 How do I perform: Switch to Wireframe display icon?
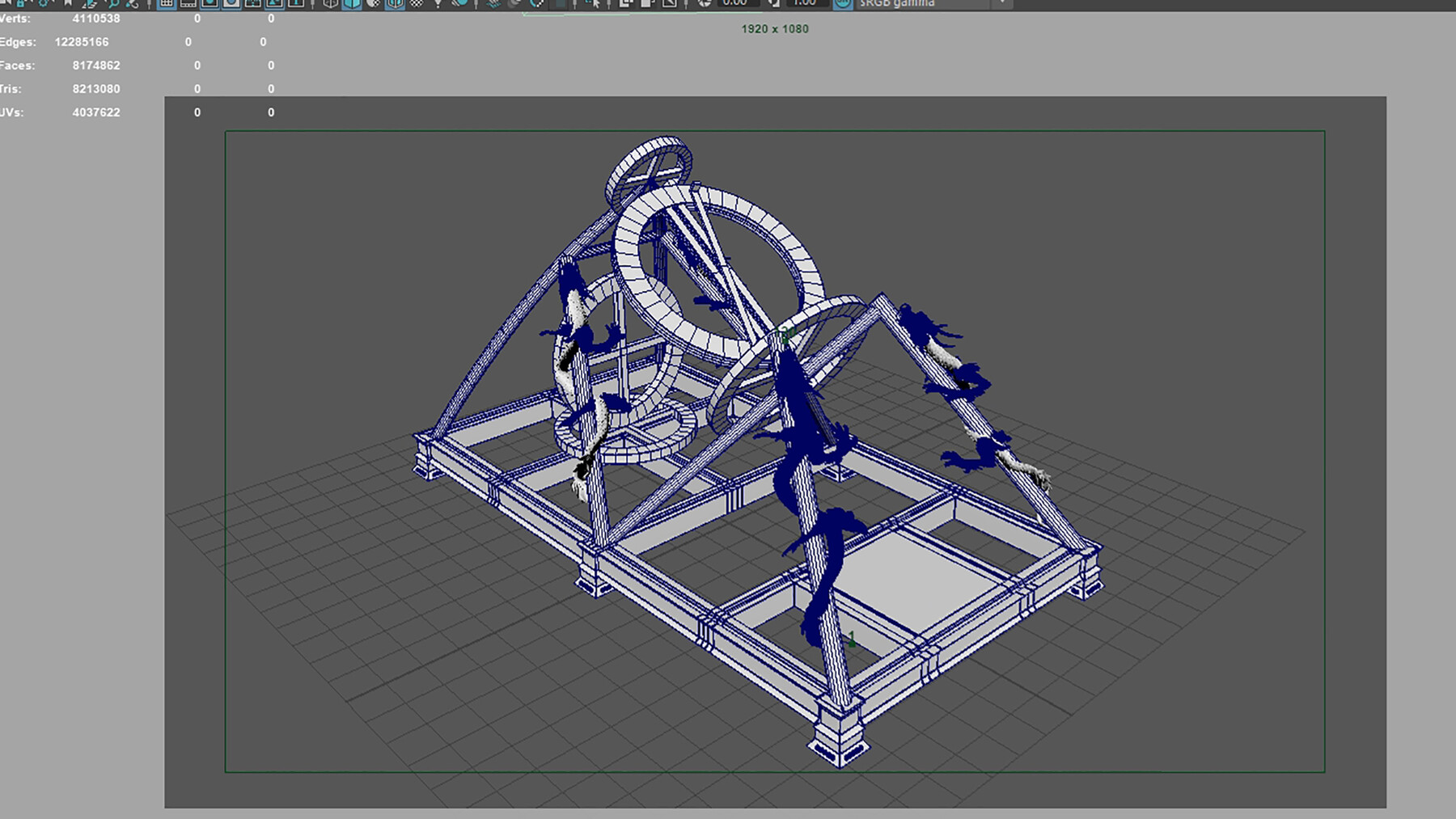coord(330,3)
